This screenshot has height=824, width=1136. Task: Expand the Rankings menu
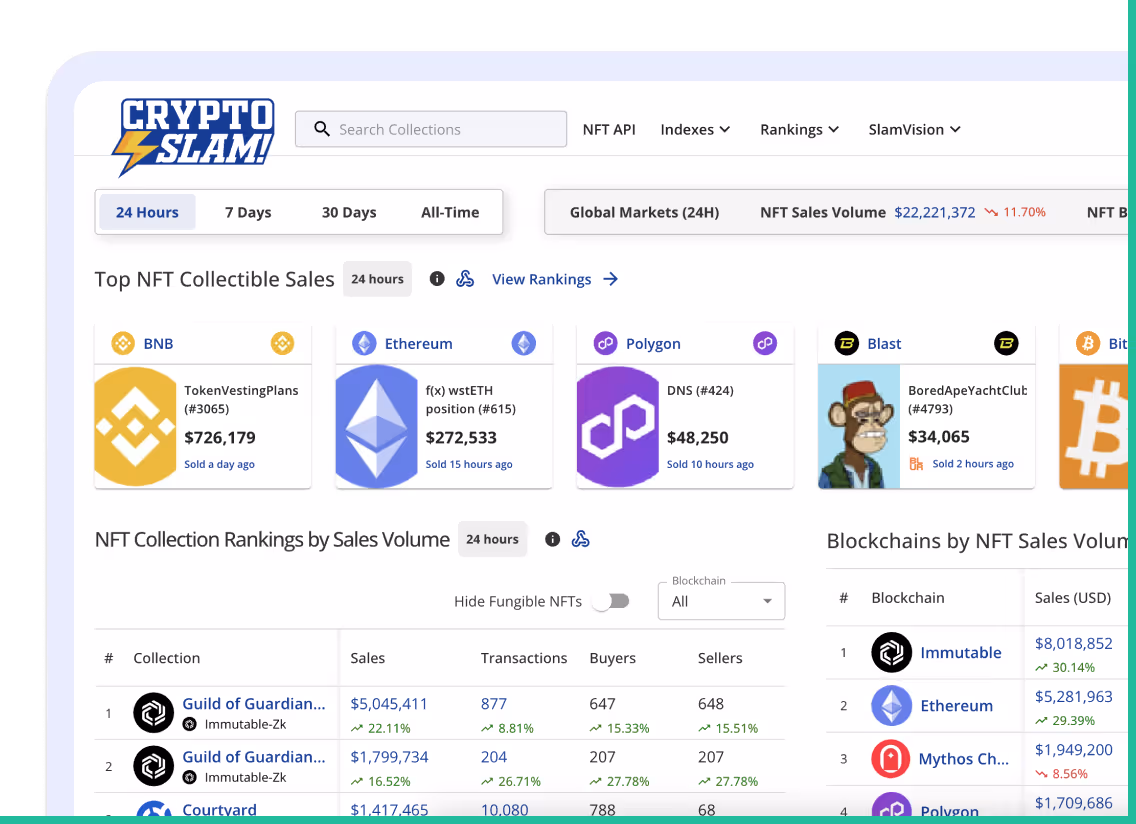799,129
